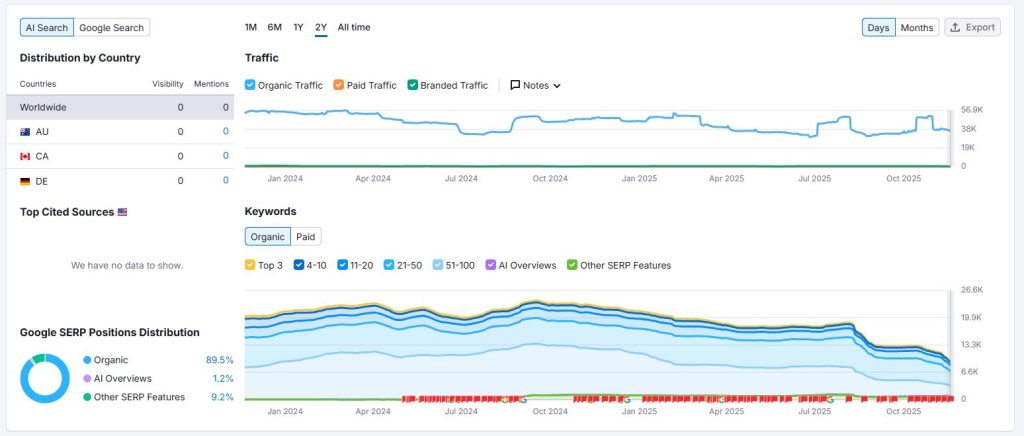Click the Canada flag icon
Screen dimensions: 1024x436
(x=25, y=157)
